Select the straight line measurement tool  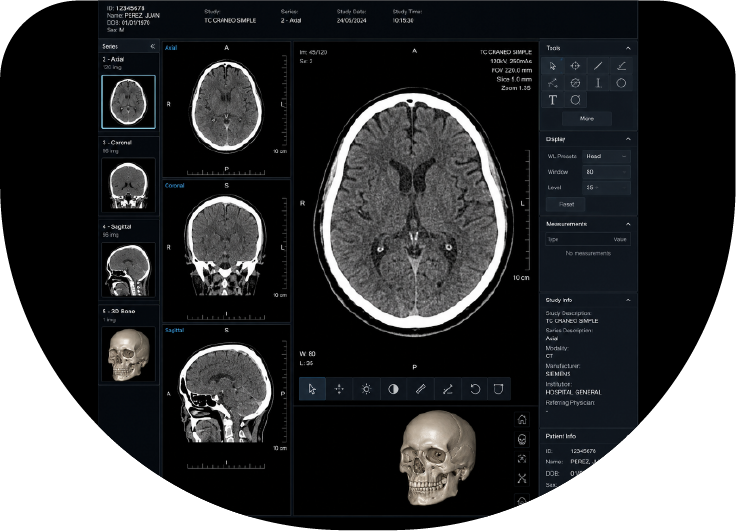pyautogui.click(x=598, y=66)
